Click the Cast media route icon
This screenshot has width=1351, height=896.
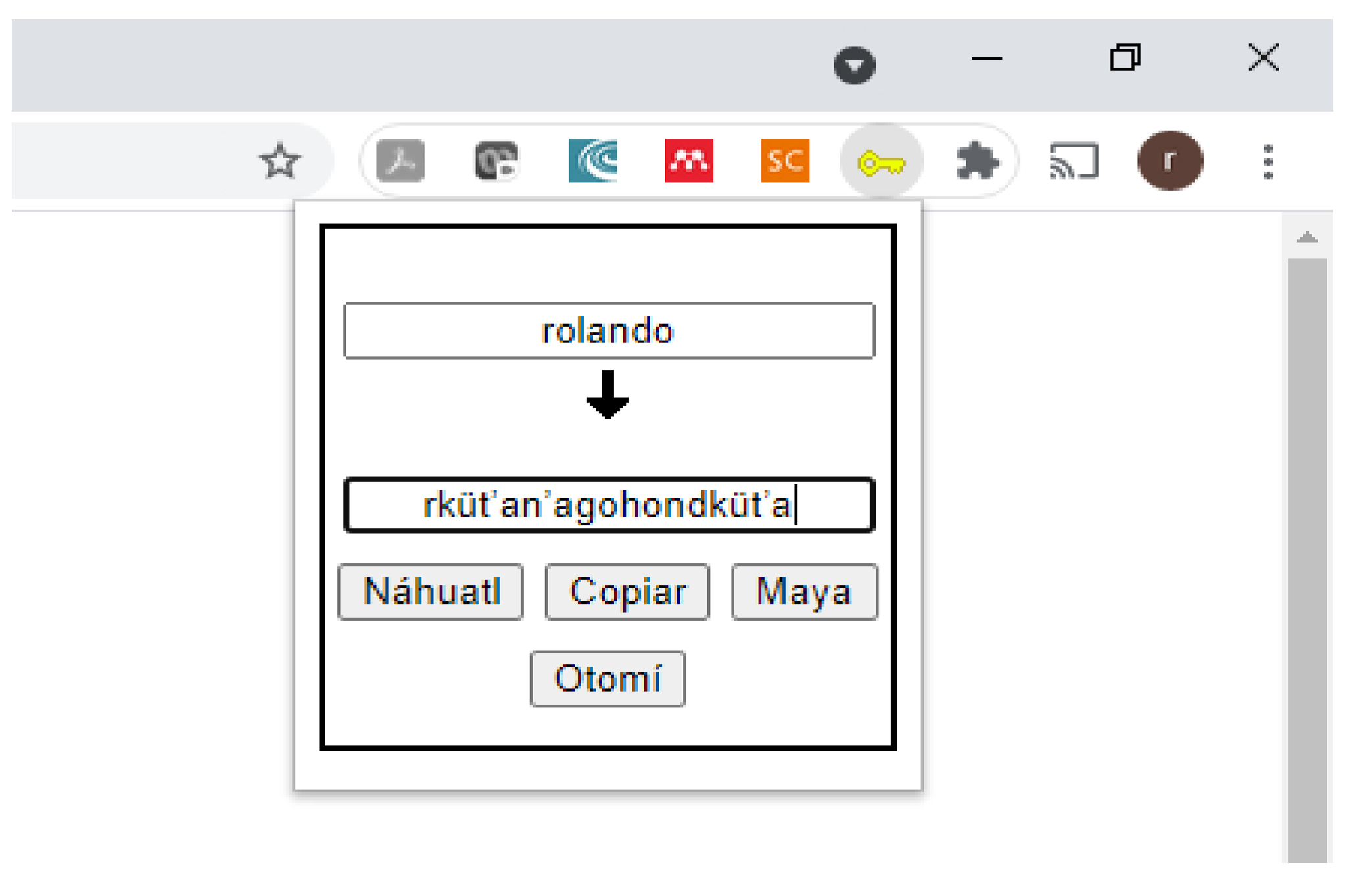click(x=1074, y=161)
